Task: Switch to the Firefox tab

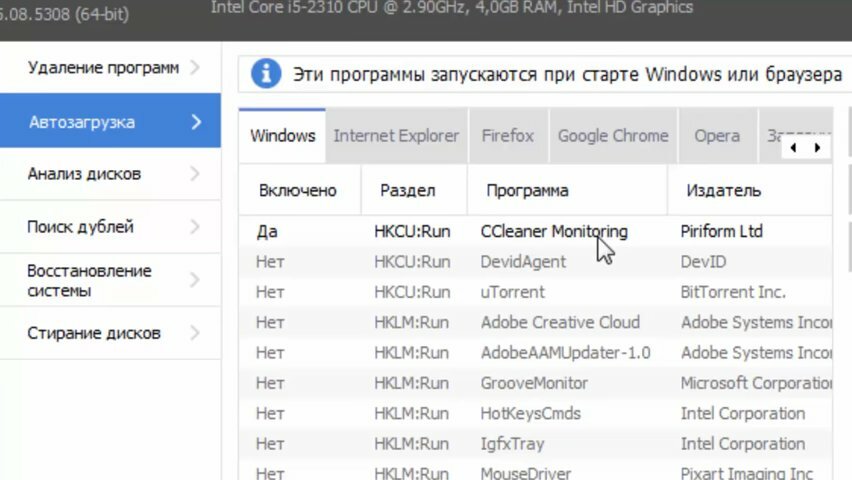Action: click(x=508, y=135)
